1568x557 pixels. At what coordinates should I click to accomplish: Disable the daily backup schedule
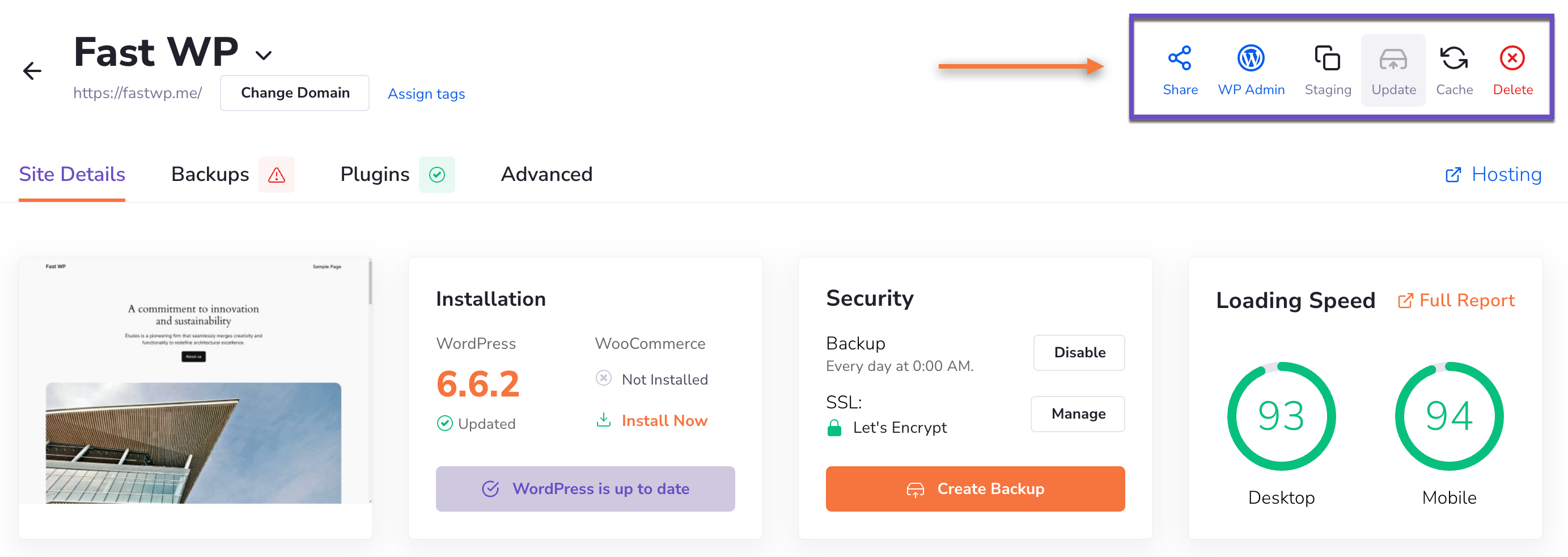[x=1079, y=352]
